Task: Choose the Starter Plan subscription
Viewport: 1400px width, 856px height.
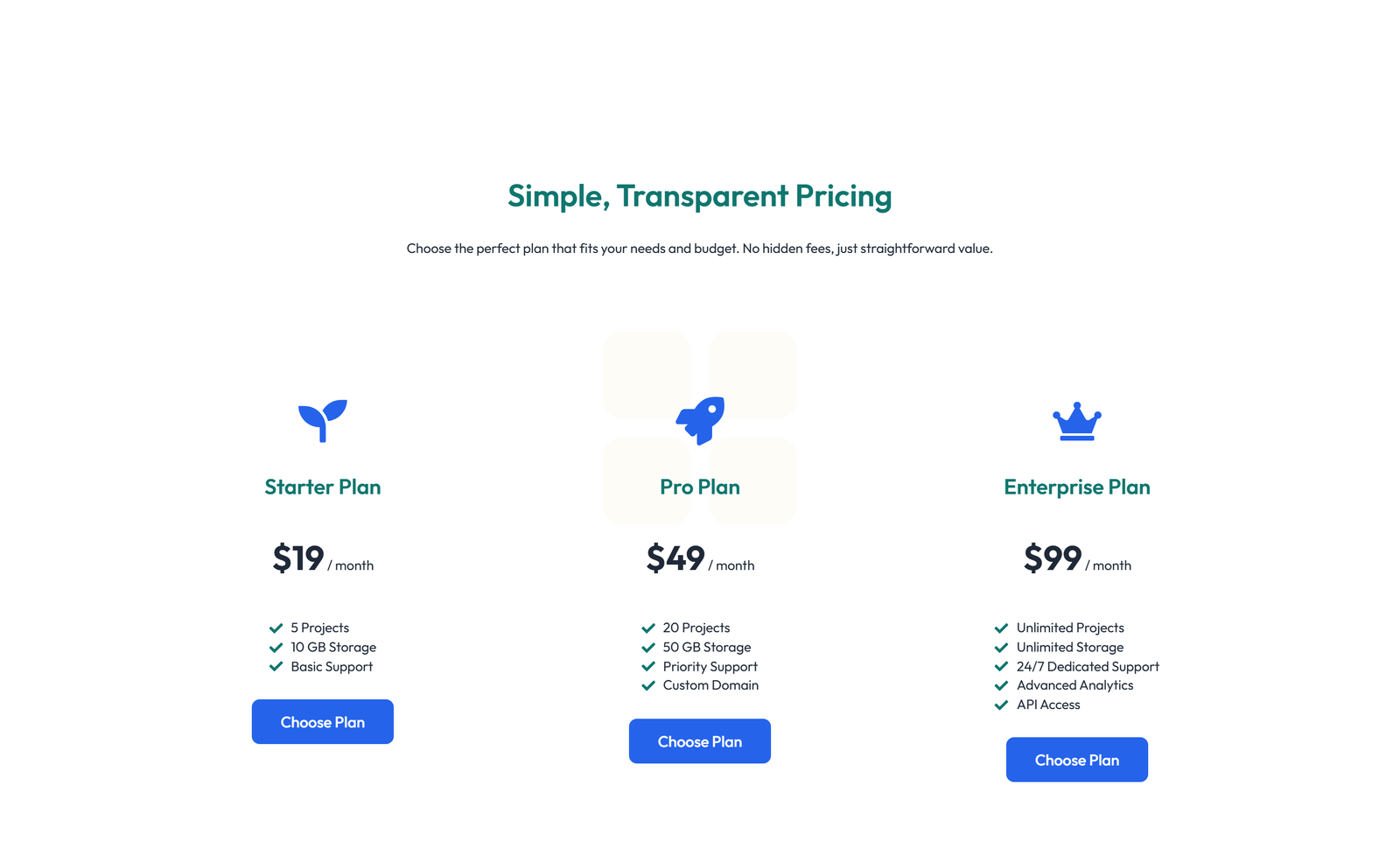Action: pos(322,721)
